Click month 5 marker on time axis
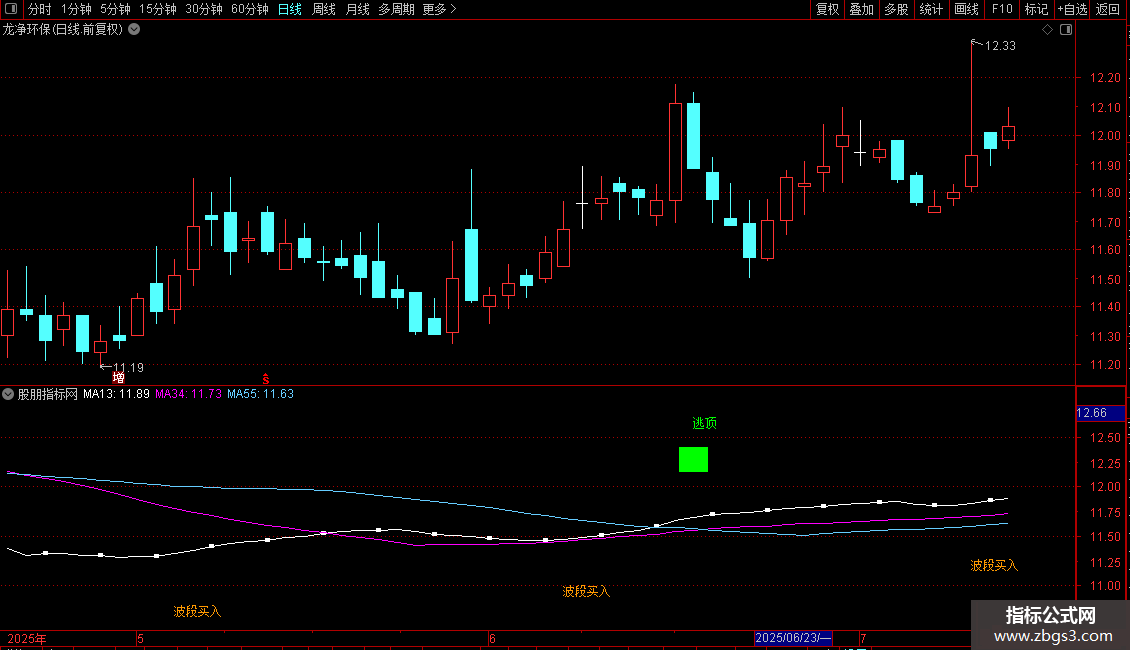The image size is (1130, 650). (x=141, y=638)
